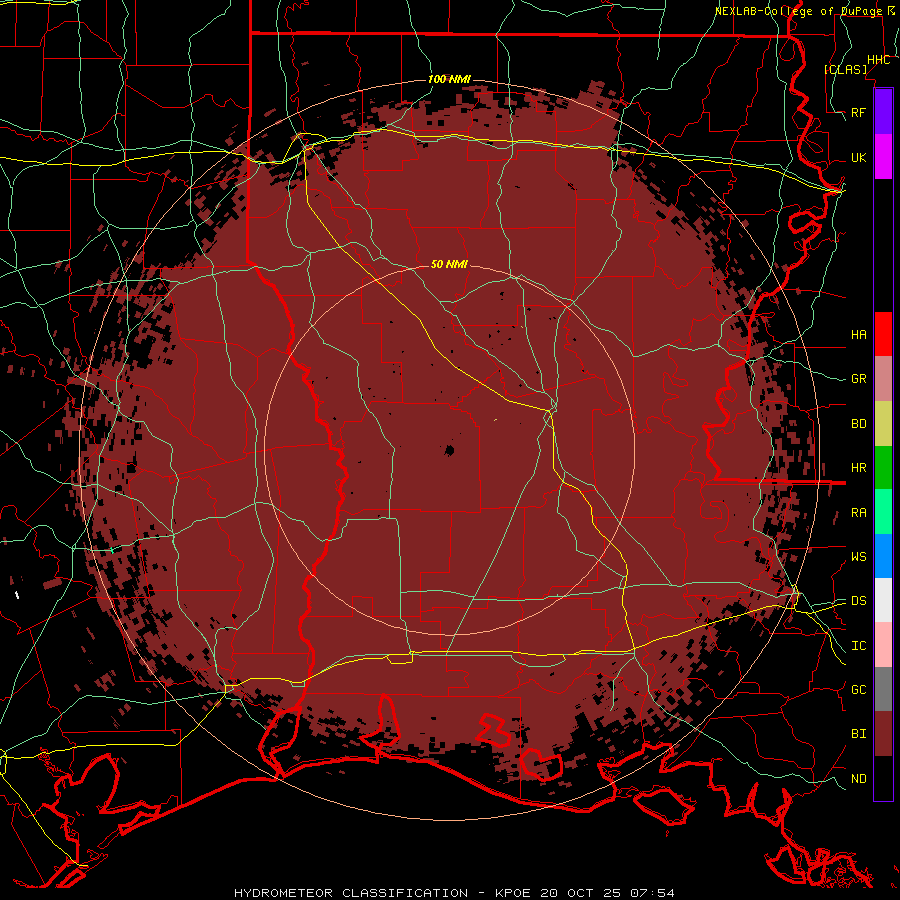Screen dimensions: 900x900
Task: Click the HR legend label
Action: 858,468
